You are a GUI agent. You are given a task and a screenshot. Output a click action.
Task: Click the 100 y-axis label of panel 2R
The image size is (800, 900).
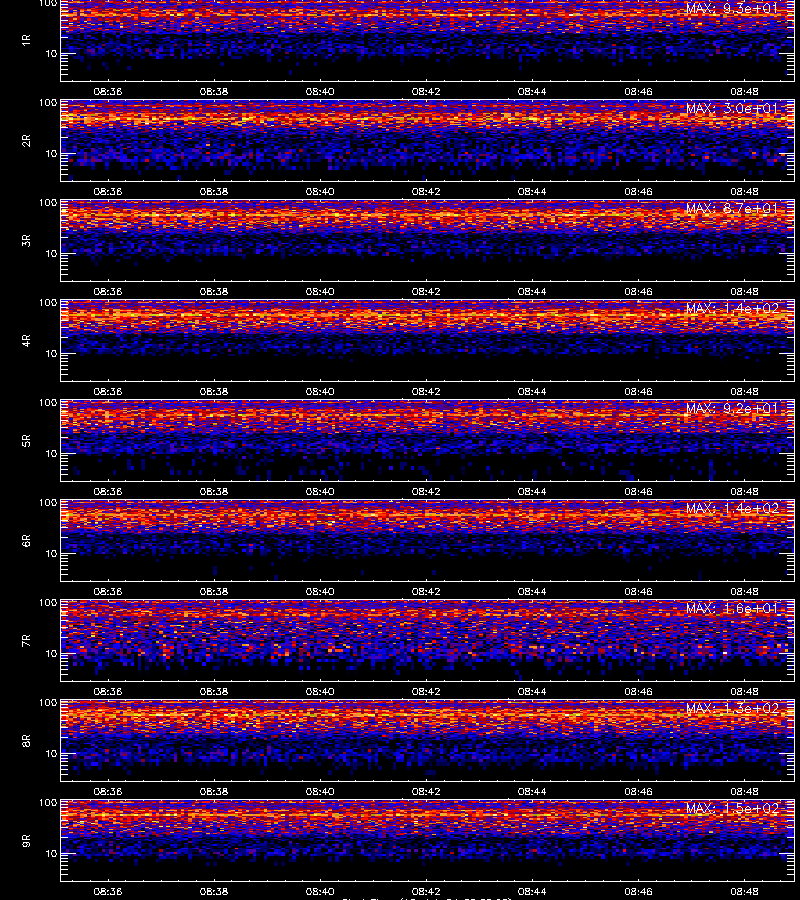[x=48, y=103]
